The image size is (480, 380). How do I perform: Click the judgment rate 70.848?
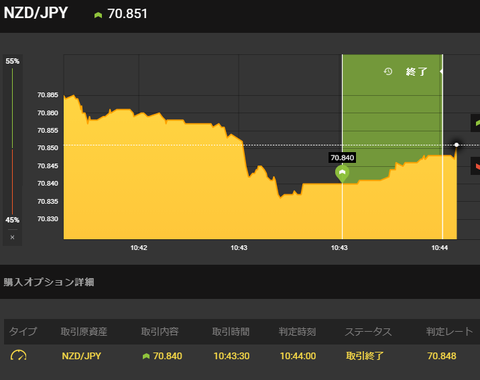click(x=442, y=356)
